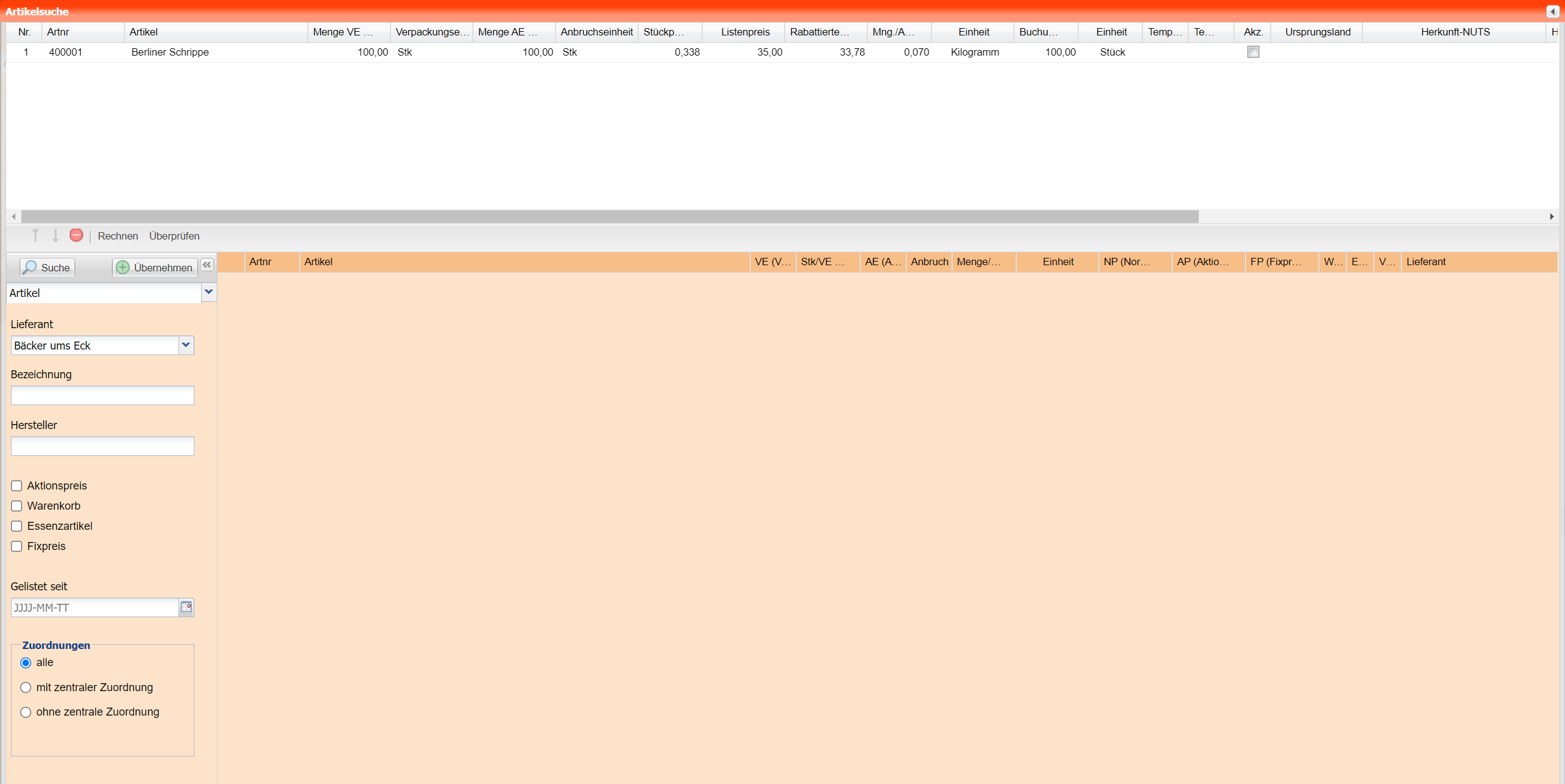This screenshot has height=784, width=1565.
Task: Click the move-up arrow icon
Action: (35, 235)
